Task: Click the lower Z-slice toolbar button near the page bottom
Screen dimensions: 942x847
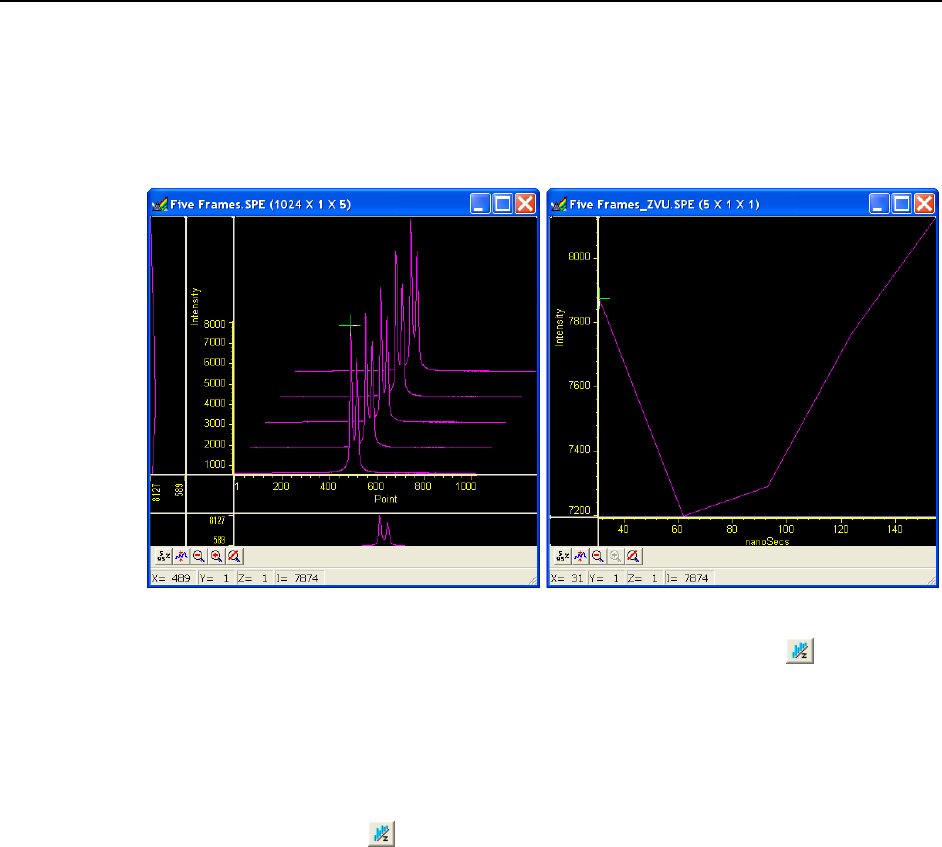Action: (x=381, y=834)
